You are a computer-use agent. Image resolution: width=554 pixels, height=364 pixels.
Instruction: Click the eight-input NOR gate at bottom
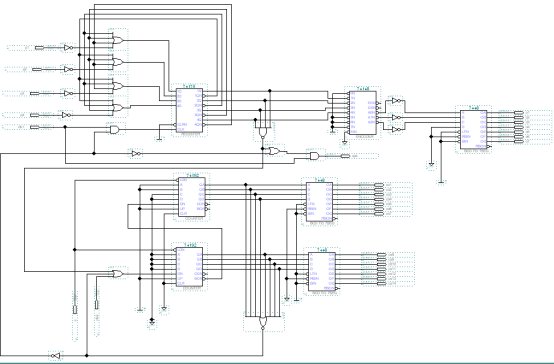[263, 323]
